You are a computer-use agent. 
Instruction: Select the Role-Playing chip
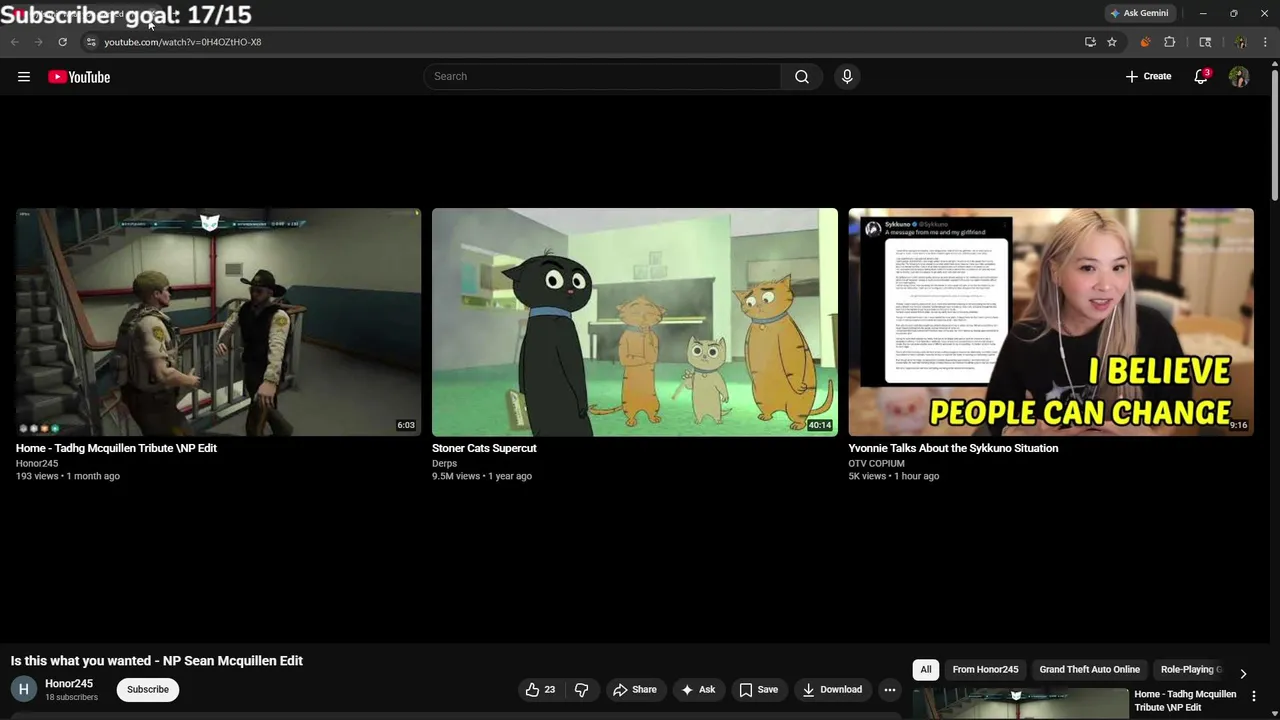pos(1191,670)
